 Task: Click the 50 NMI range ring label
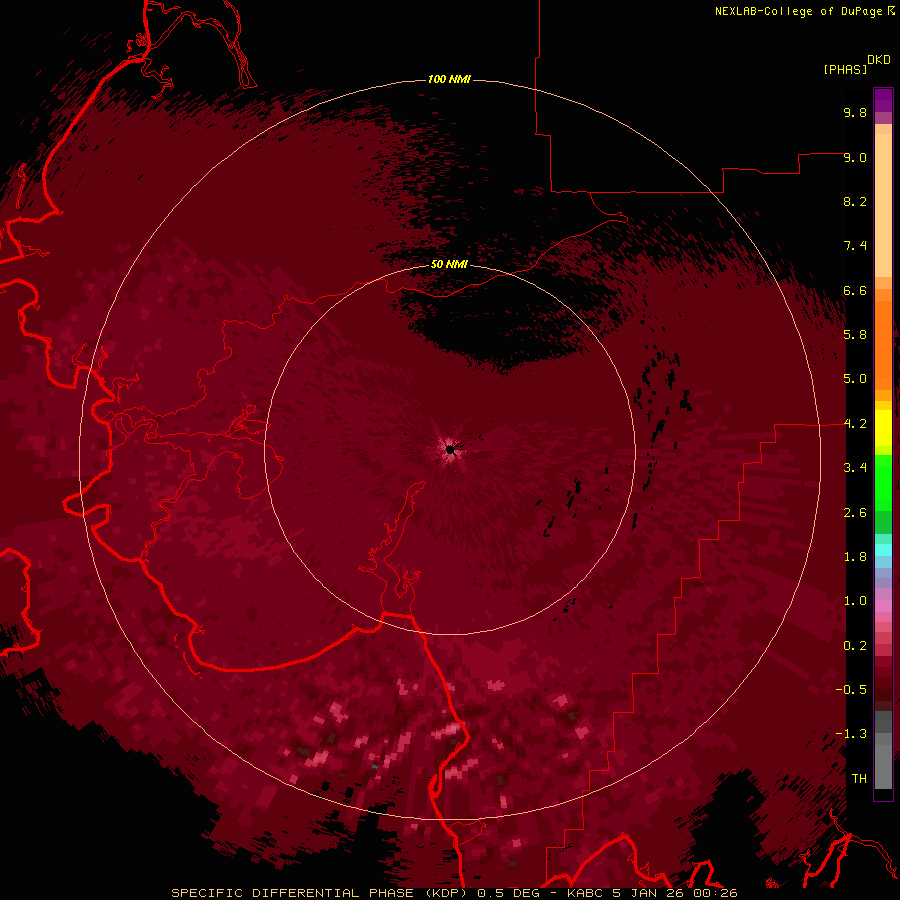click(x=449, y=264)
